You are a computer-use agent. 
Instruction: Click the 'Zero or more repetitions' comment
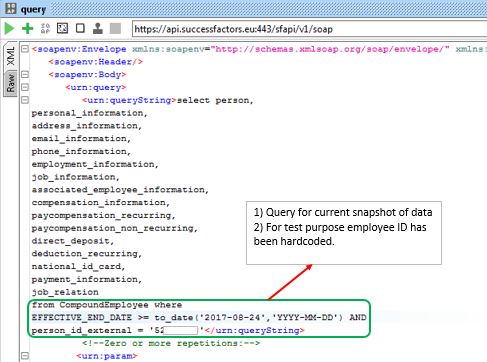(x=171, y=343)
